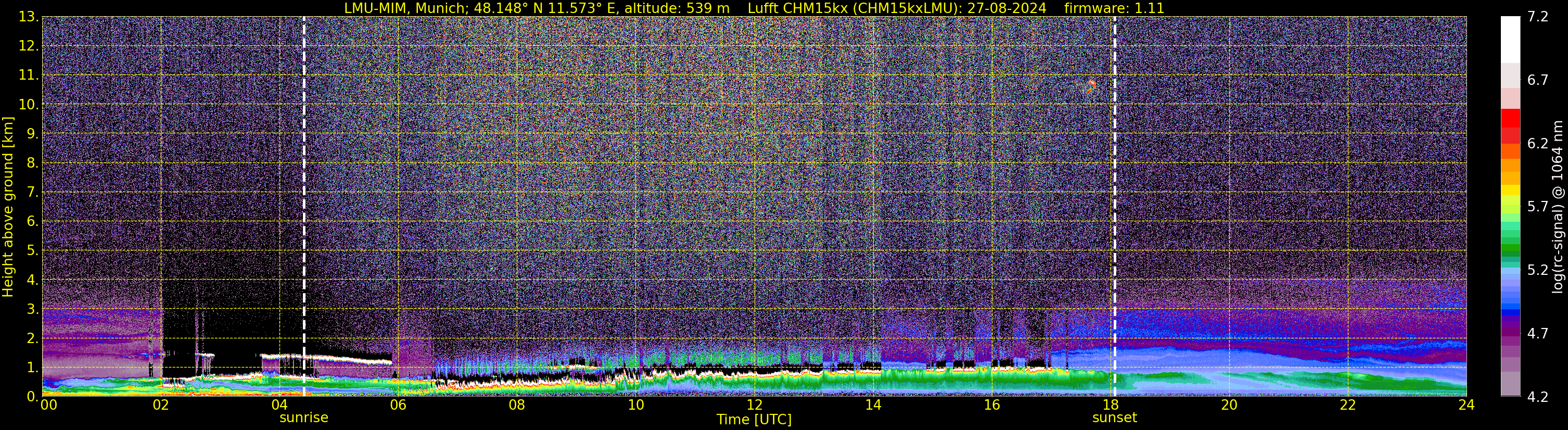Select the 5.2 colorbar tick value
The height and width of the screenshot is (430, 1568).
(1538, 270)
